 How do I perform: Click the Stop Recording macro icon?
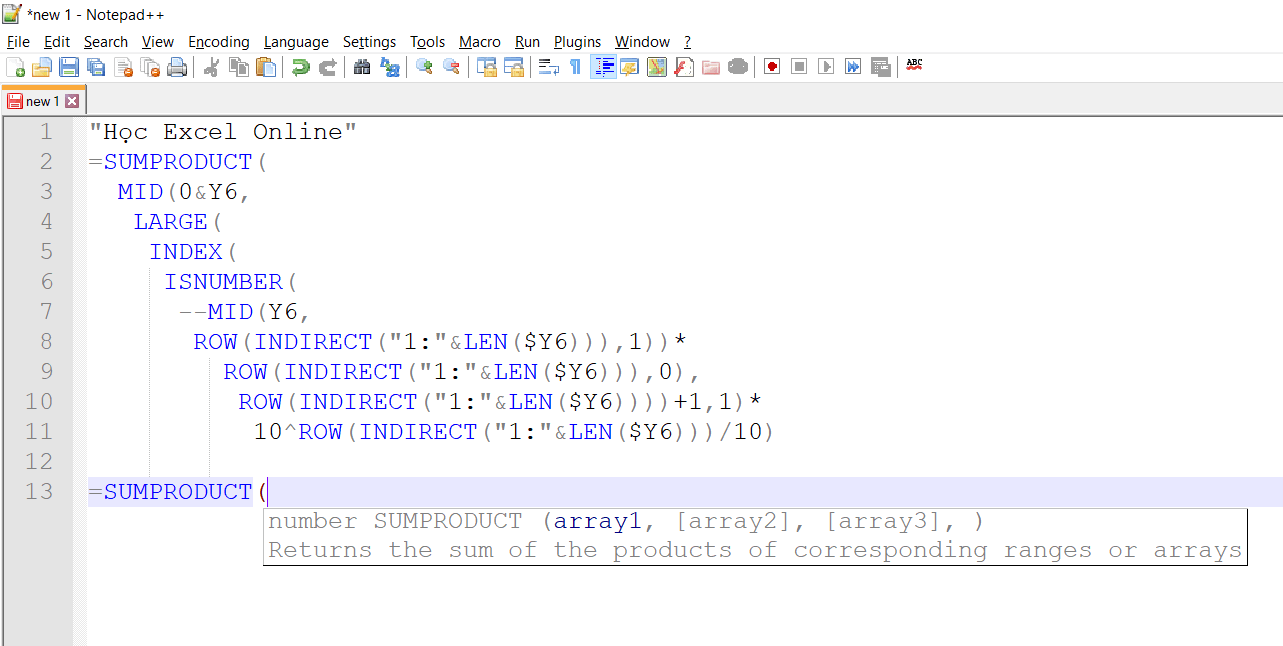pyautogui.click(x=799, y=67)
